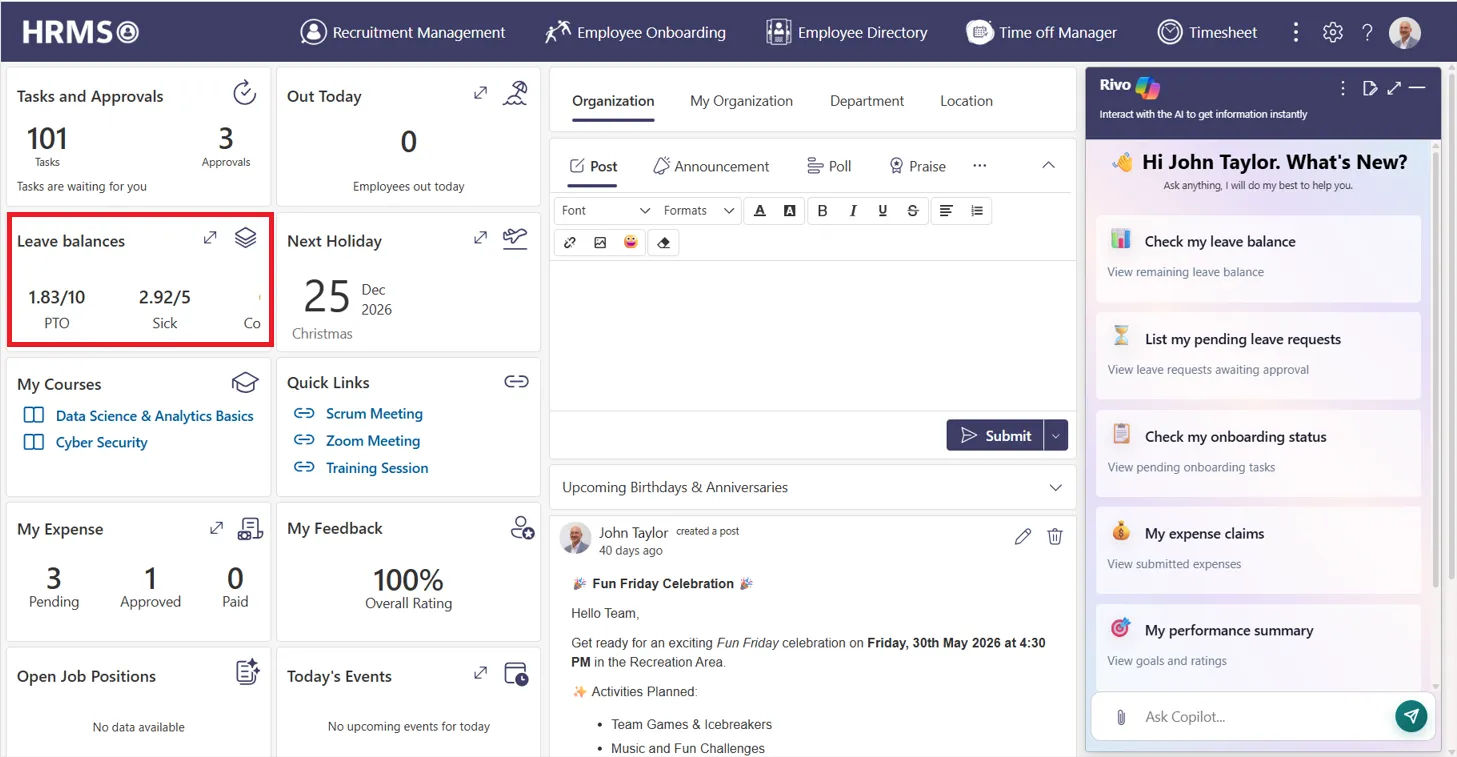Select the Poll post type

click(x=828, y=166)
